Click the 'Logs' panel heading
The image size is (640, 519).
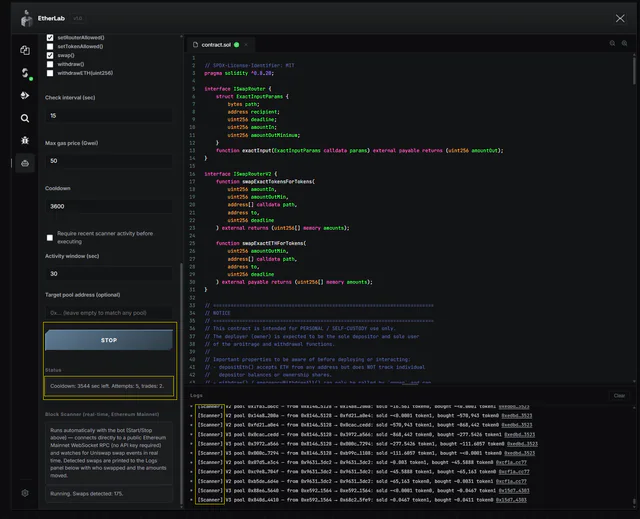coord(196,395)
